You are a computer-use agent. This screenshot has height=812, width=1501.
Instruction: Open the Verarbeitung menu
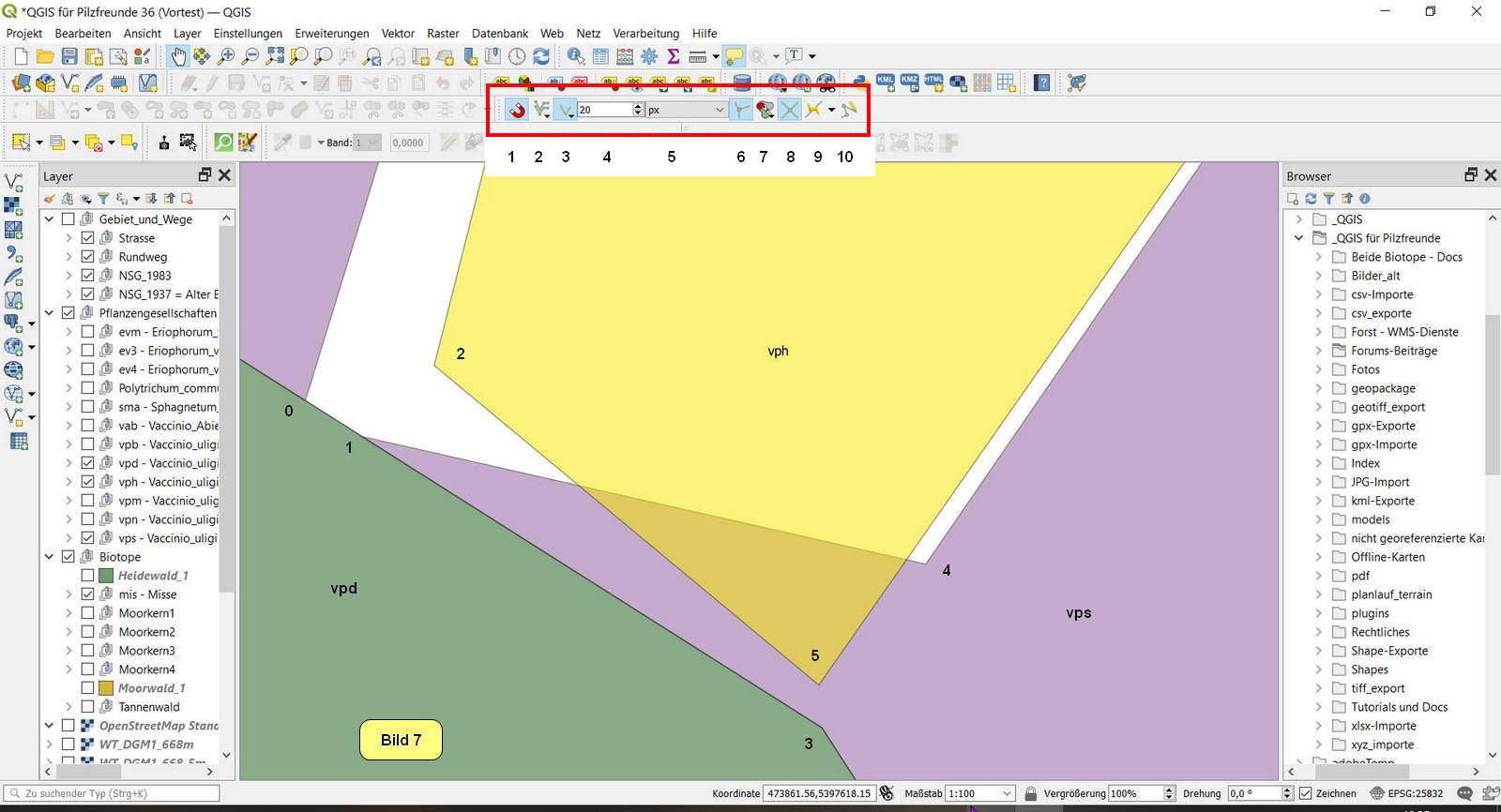[645, 33]
